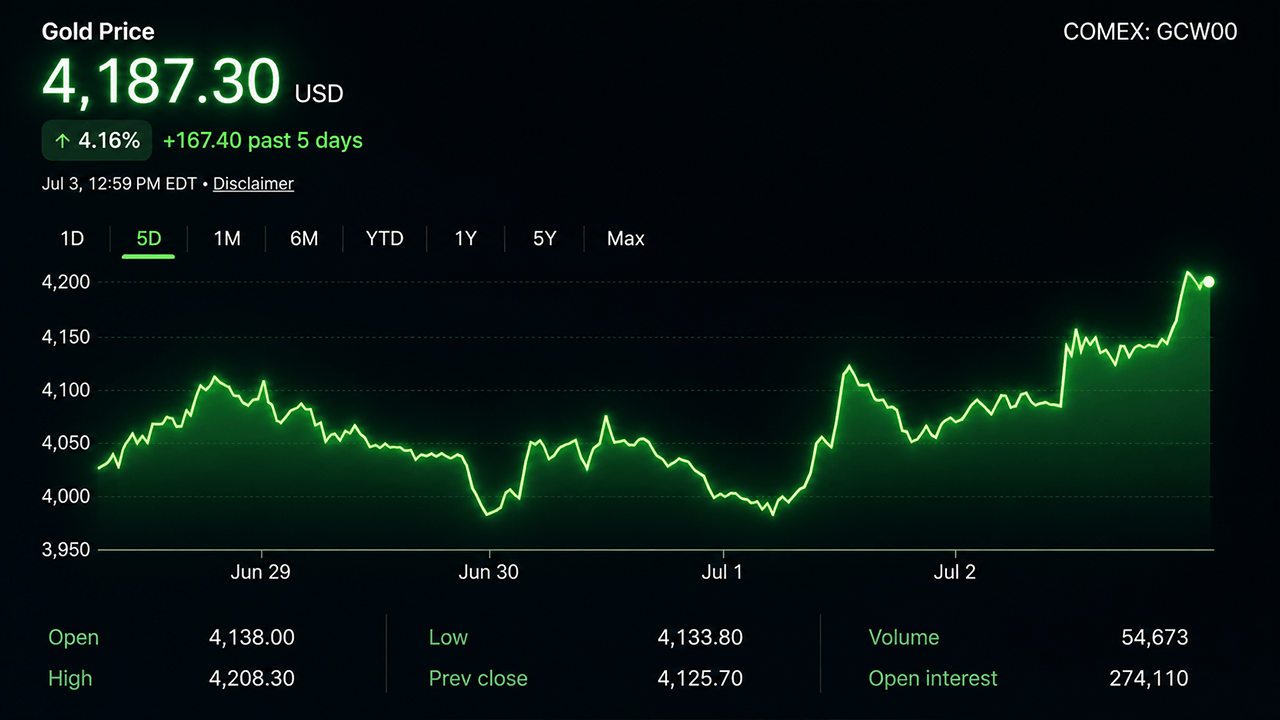Click the Prev close value 4,125.70
Image resolution: width=1280 pixels, height=720 pixels.
pos(700,679)
